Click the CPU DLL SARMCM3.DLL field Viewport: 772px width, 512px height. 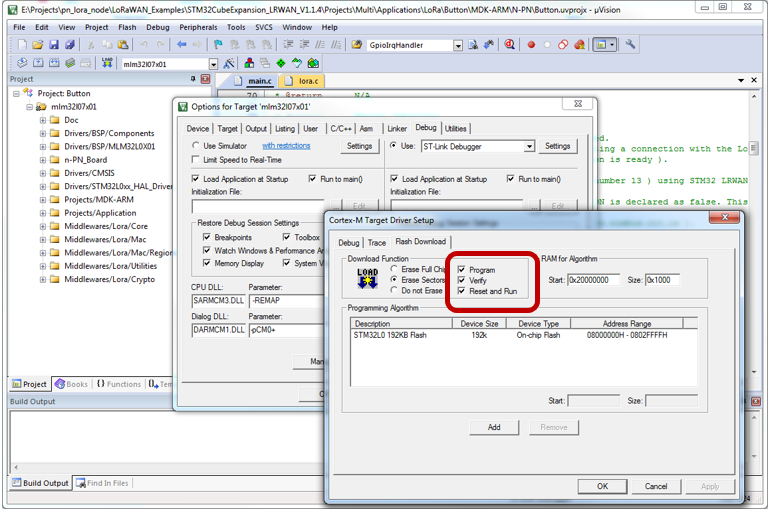coord(218,301)
